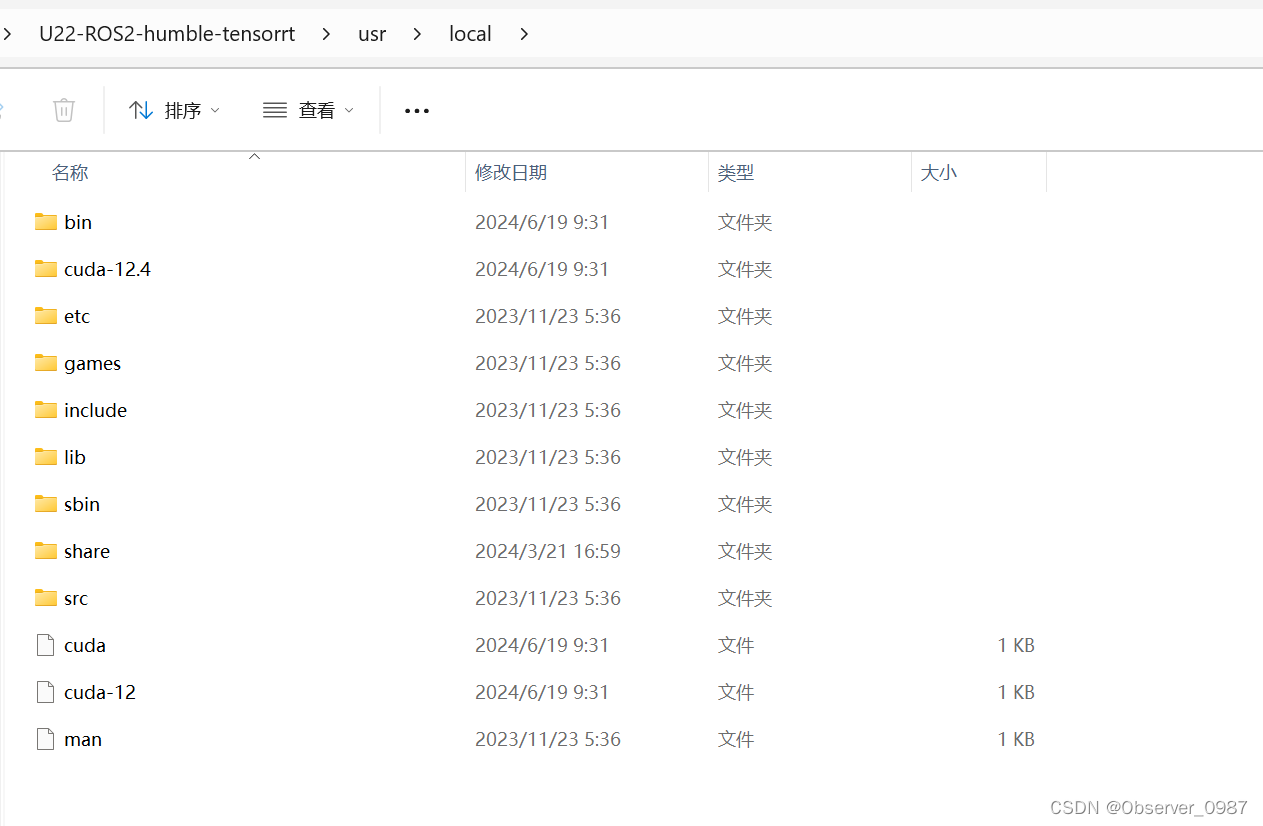Select the man file icon
1263x826 pixels.
click(x=45, y=739)
